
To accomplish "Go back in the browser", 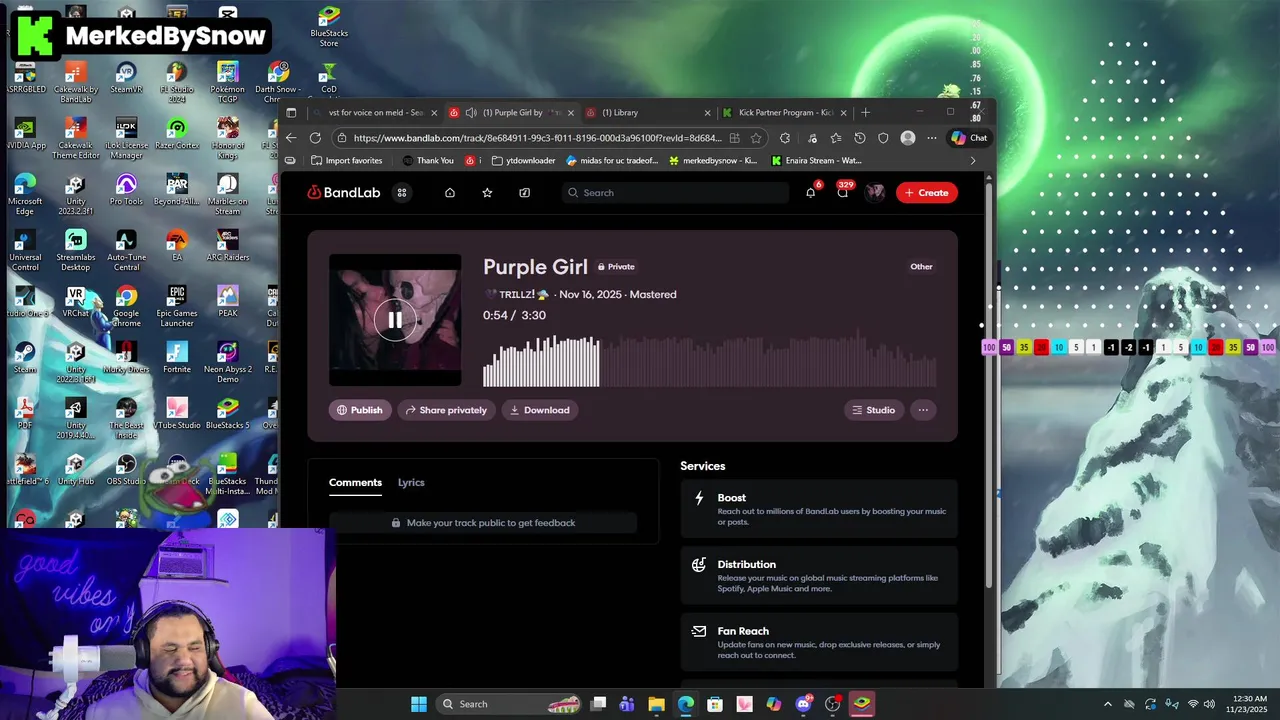I will [291, 138].
